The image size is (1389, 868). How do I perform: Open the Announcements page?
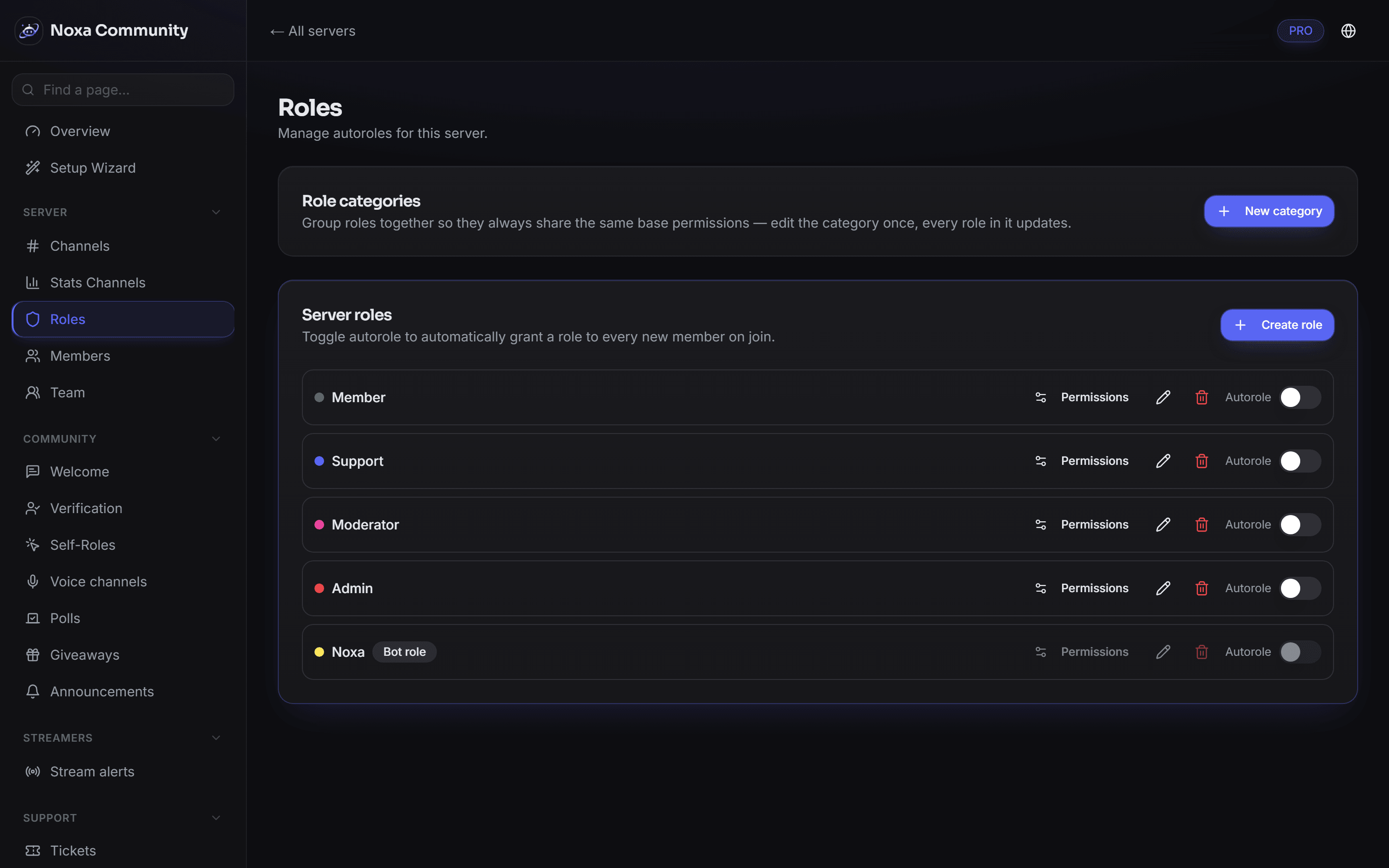click(x=123, y=692)
